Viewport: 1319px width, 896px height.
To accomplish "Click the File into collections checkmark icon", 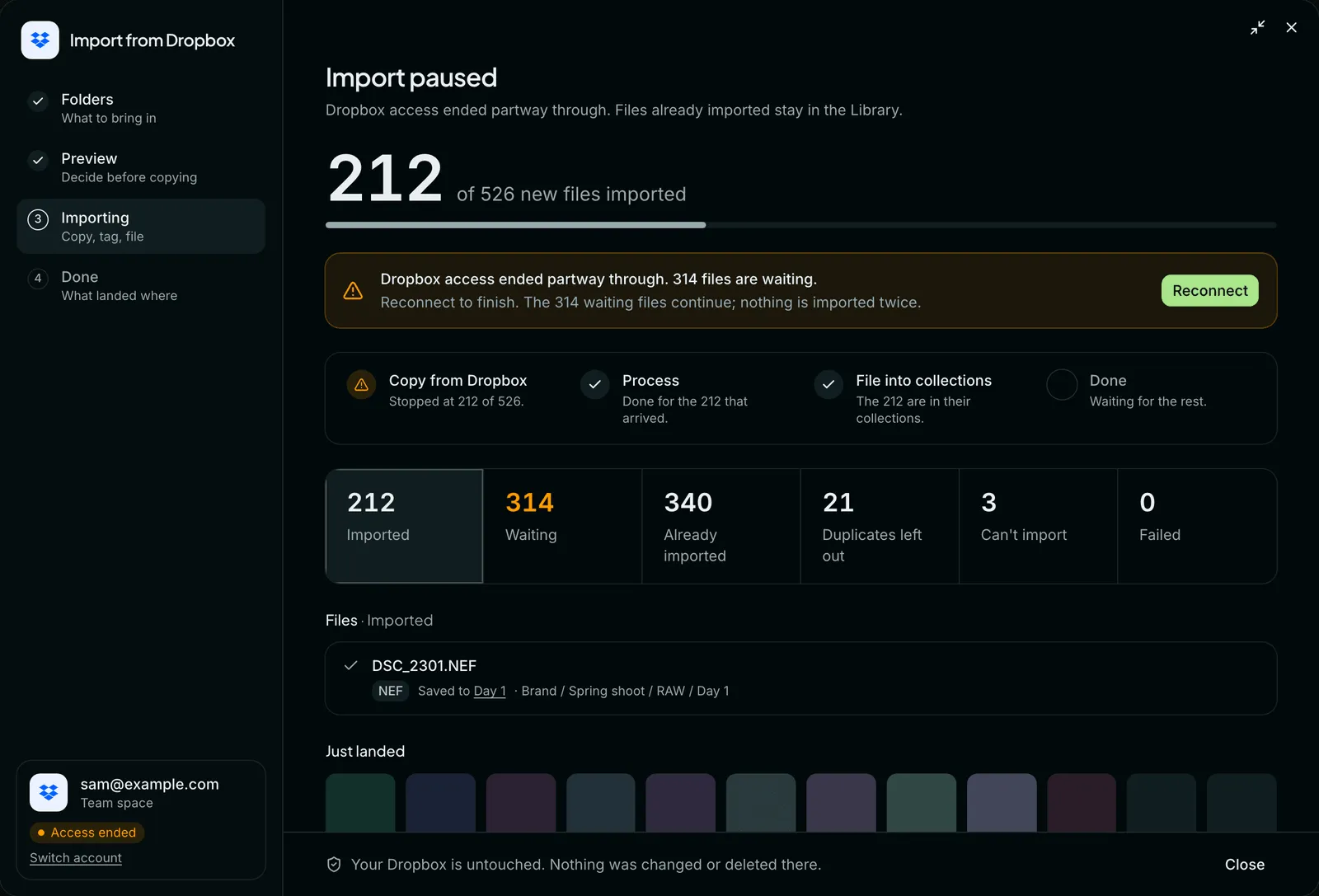I will 828,385.
